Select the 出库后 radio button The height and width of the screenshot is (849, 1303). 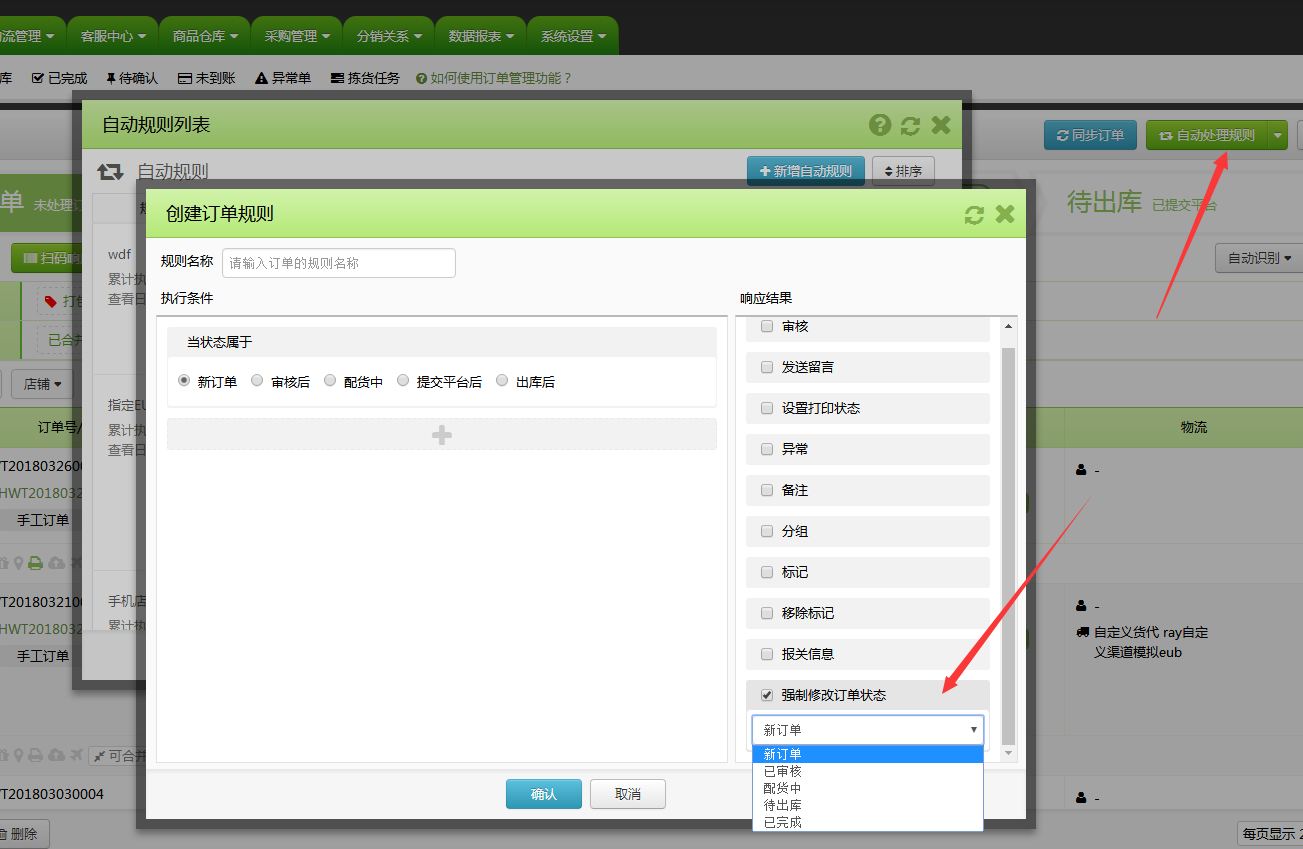click(502, 381)
